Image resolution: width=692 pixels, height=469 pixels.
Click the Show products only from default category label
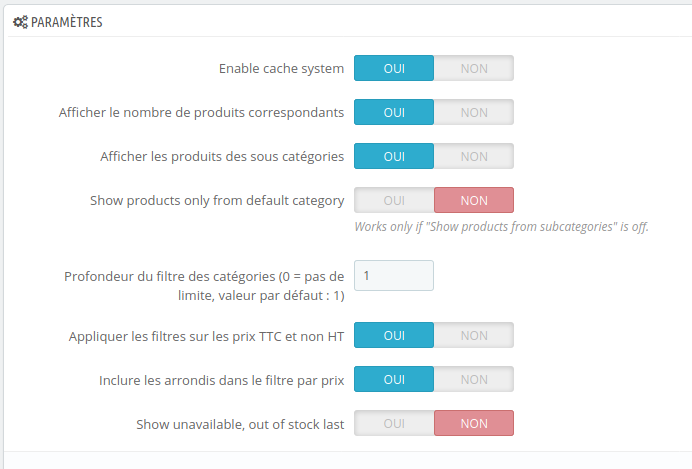[x=217, y=200]
